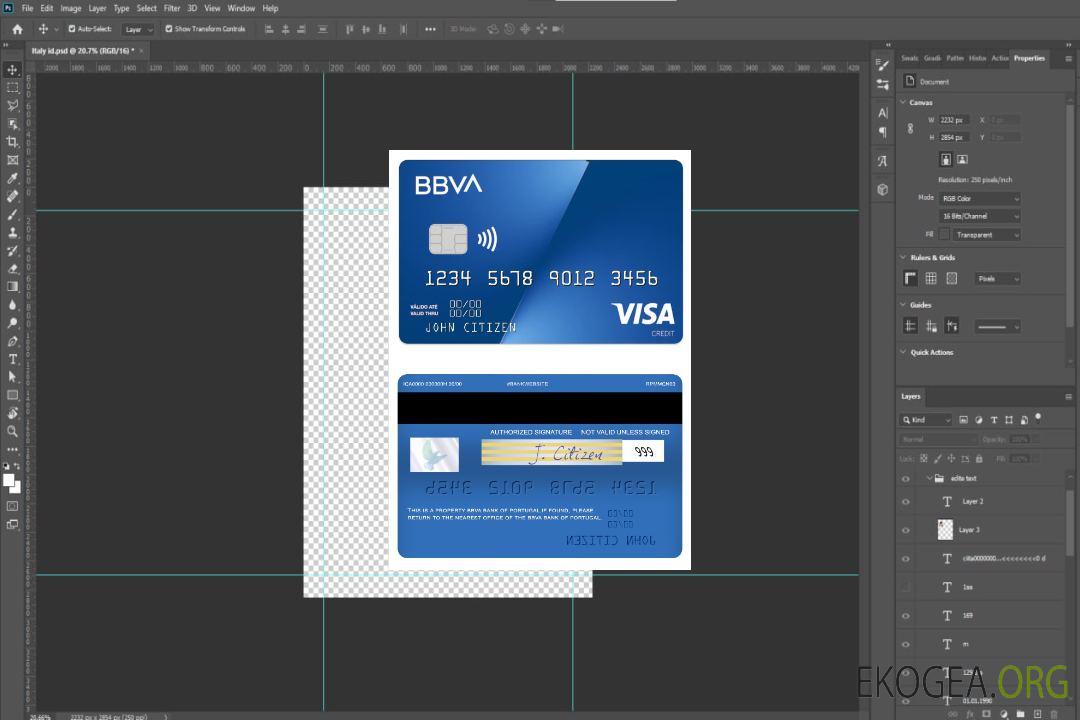
Task: Hide Layer 2 using its eye icon
Action: click(906, 502)
